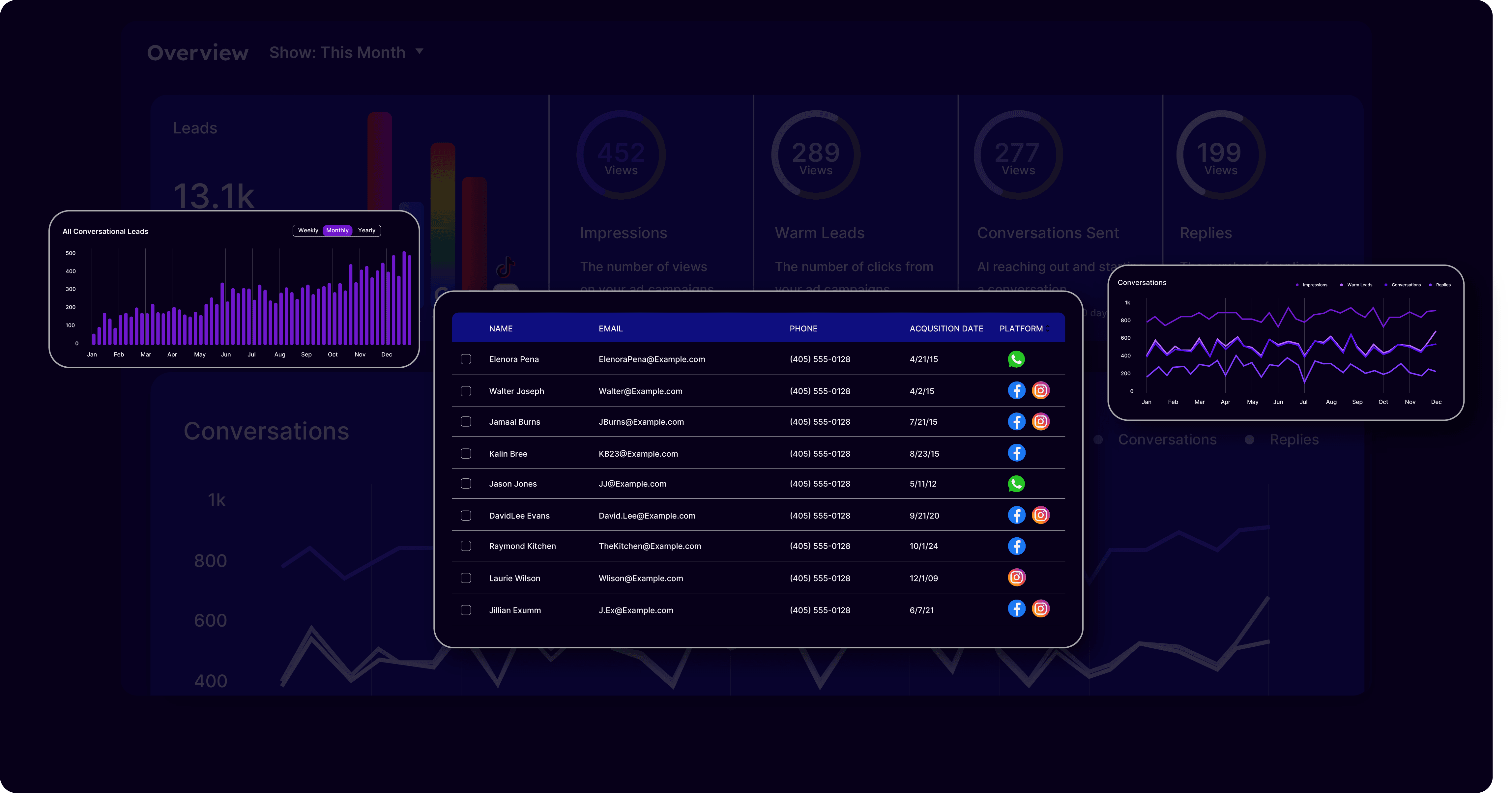Image resolution: width=1512 pixels, height=793 pixels.
Task: Click Facebook icon for Kalin Bree
Action: 1016,453
